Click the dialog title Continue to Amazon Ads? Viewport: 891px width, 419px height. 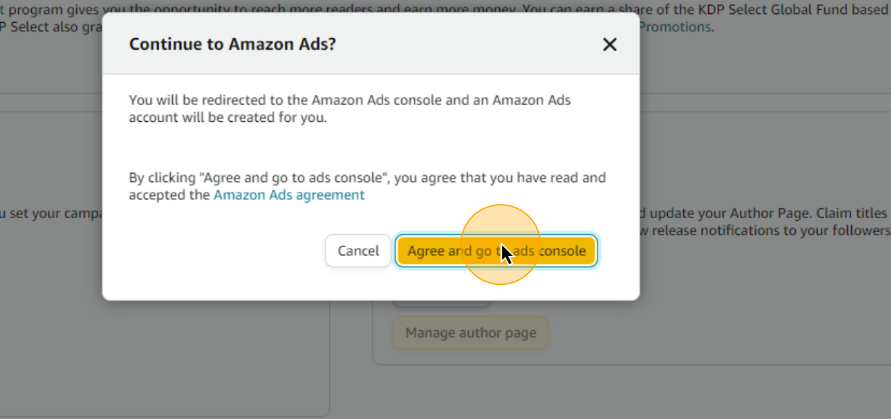tap(232, 44)
